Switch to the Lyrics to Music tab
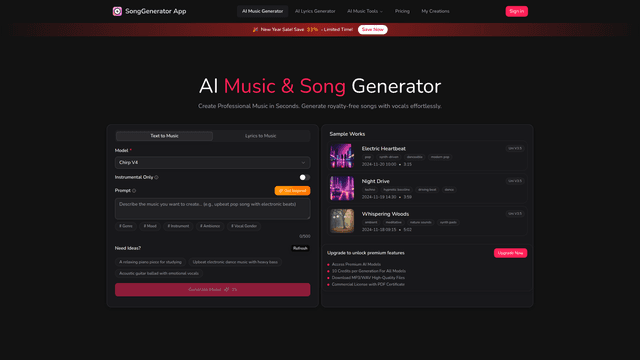The image size is (640, 360). click(261, 136)
